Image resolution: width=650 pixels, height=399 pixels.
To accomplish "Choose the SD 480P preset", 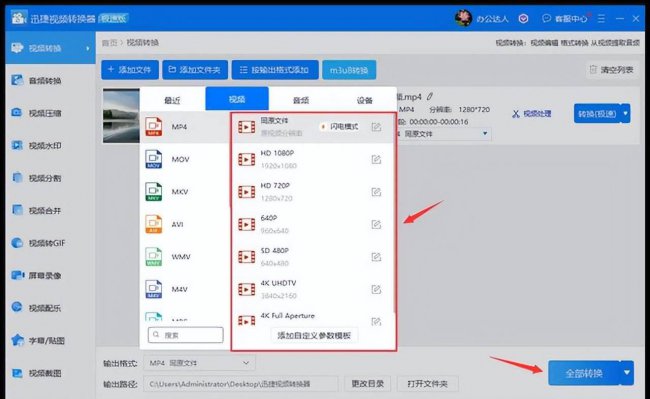I will (x=313, y=257).
